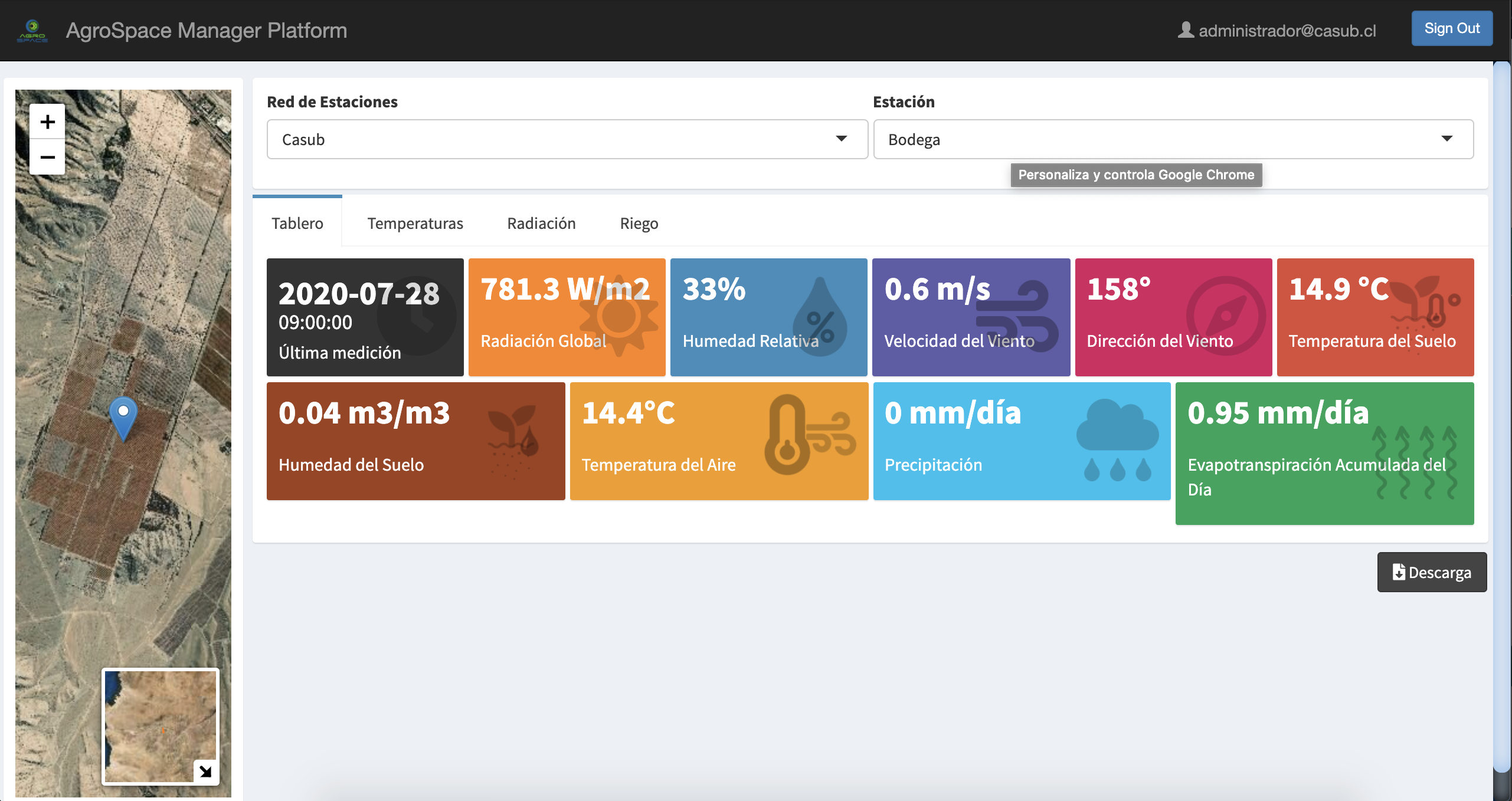Open the Estación Bodega dropdown
This screenshot has height=801, width=1512.
click(x=1173, y=139)
